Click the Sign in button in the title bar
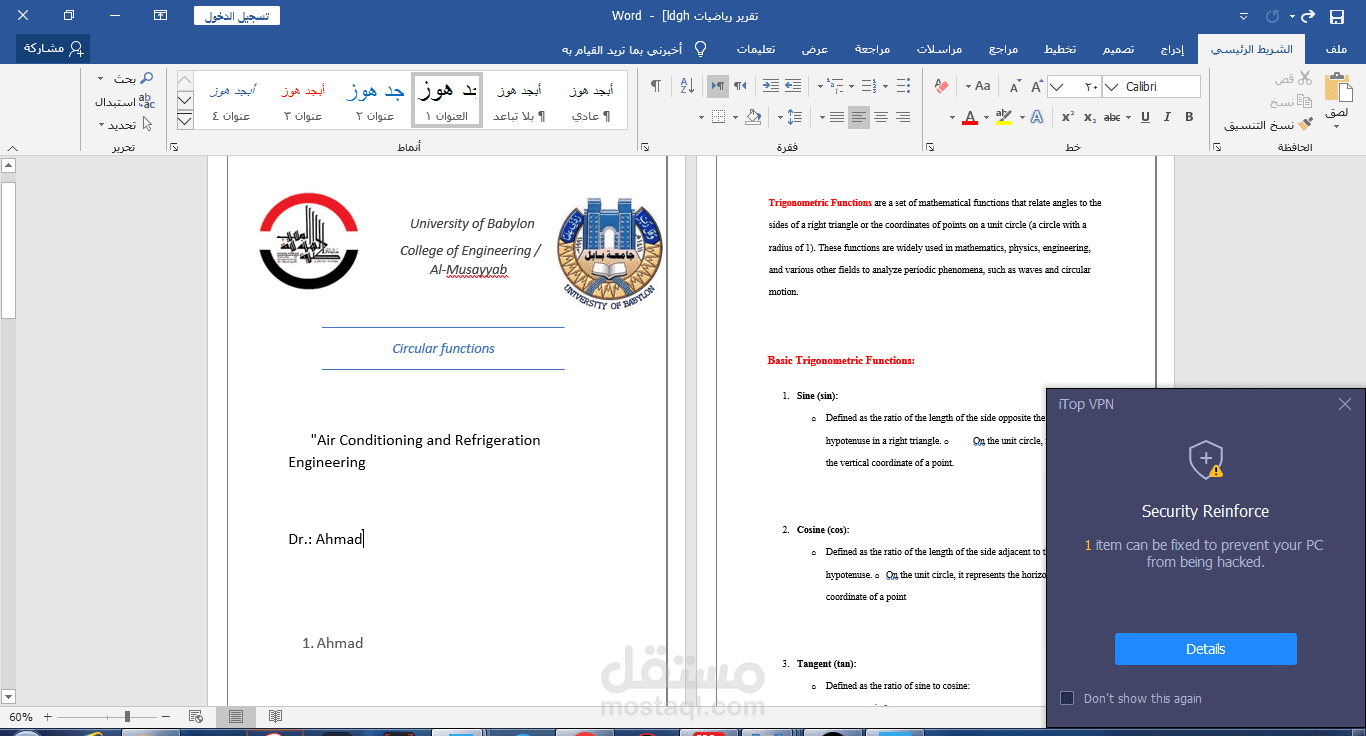The width and height of the screenshot is (1366, 736). 237,16
